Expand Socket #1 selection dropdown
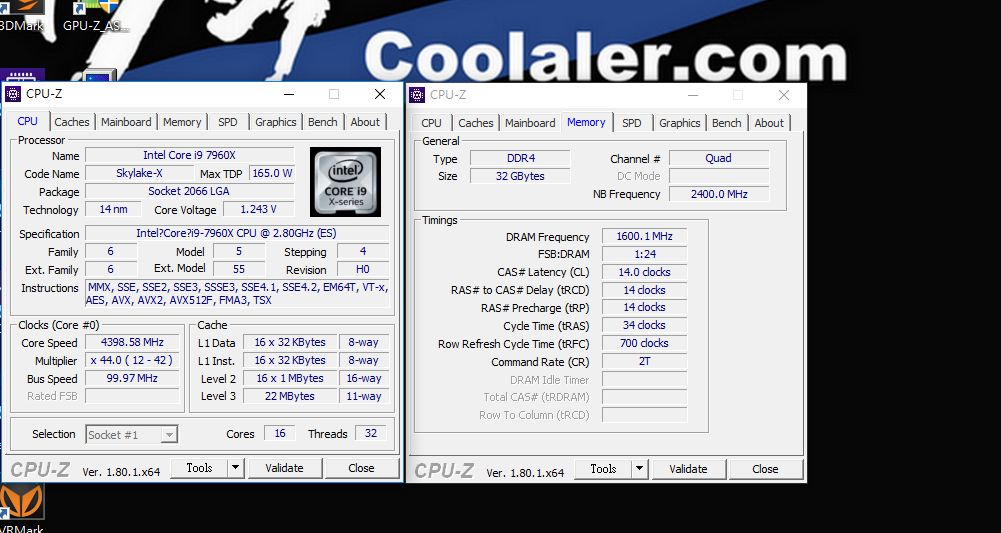 (x=169, y=435)
